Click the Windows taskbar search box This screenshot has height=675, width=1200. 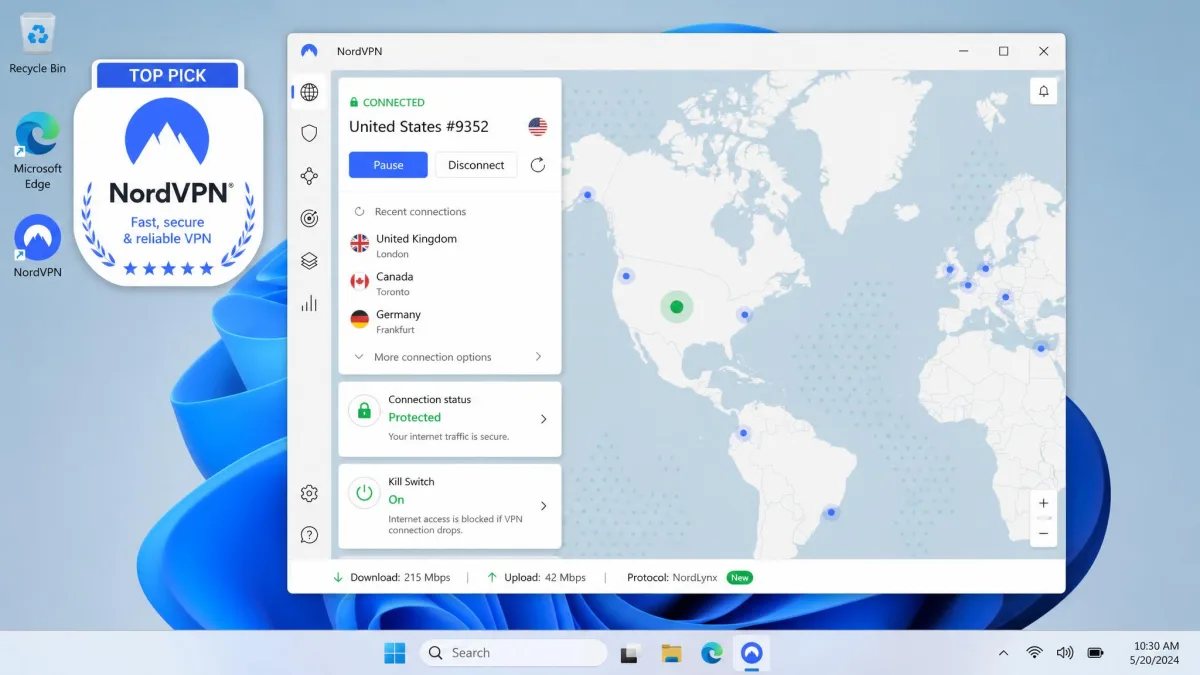tap(513, 653)
